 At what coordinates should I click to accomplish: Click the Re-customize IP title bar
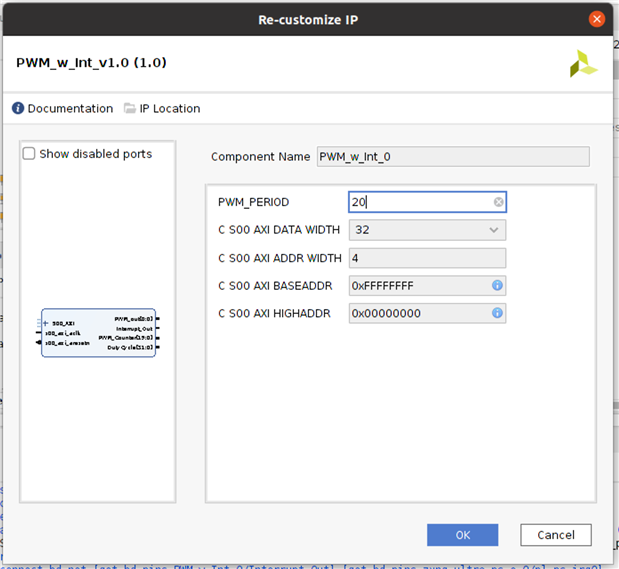tap(308, 19)
